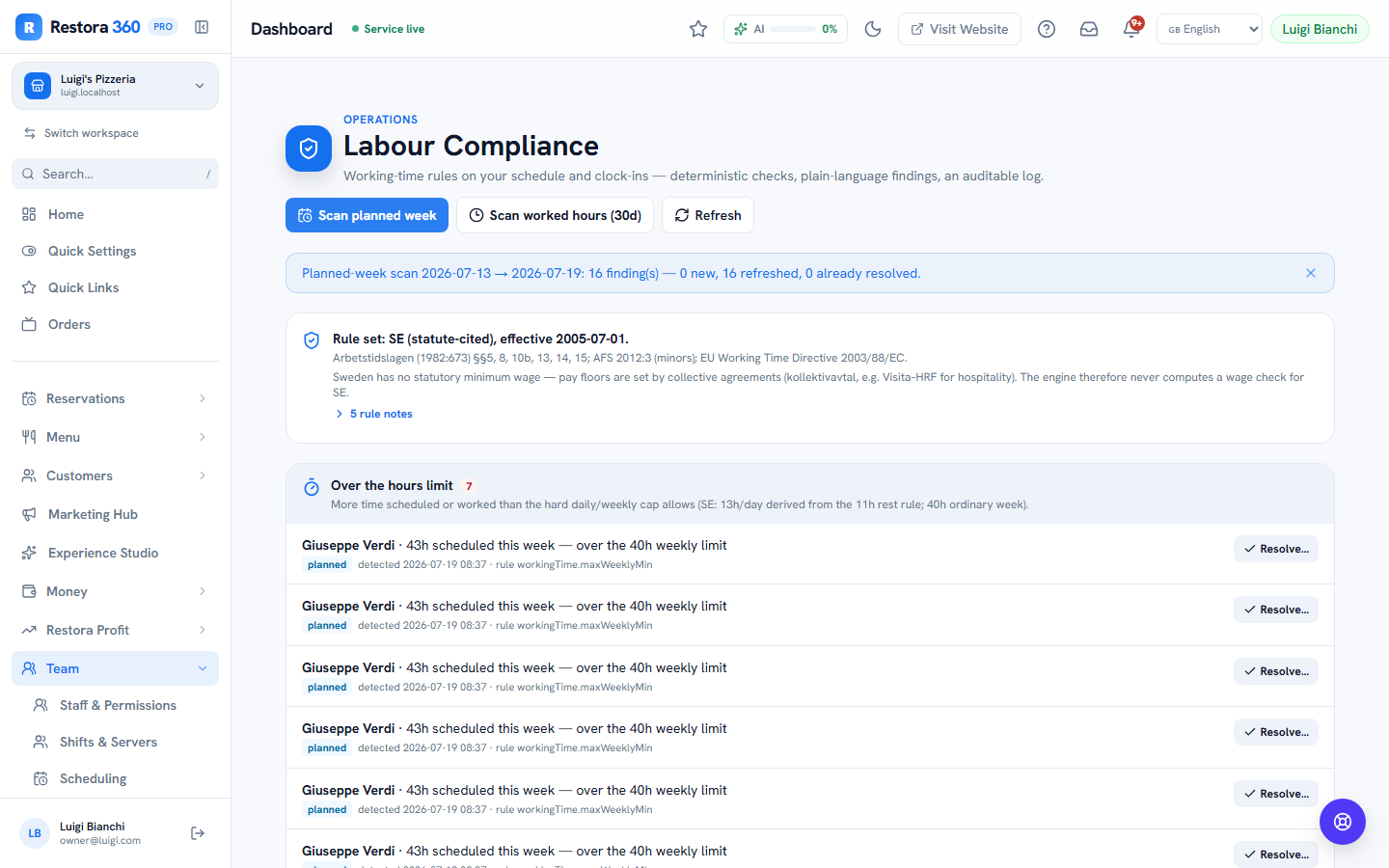Expand the Customers section
This screenshot has height=868, width=1389.
coord(115,475)
